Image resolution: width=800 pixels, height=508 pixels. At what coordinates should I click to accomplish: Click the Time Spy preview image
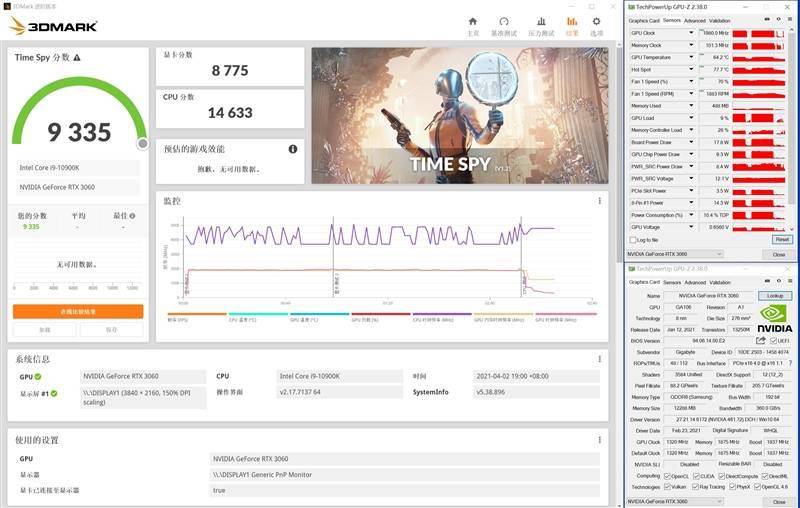point(460,116)
